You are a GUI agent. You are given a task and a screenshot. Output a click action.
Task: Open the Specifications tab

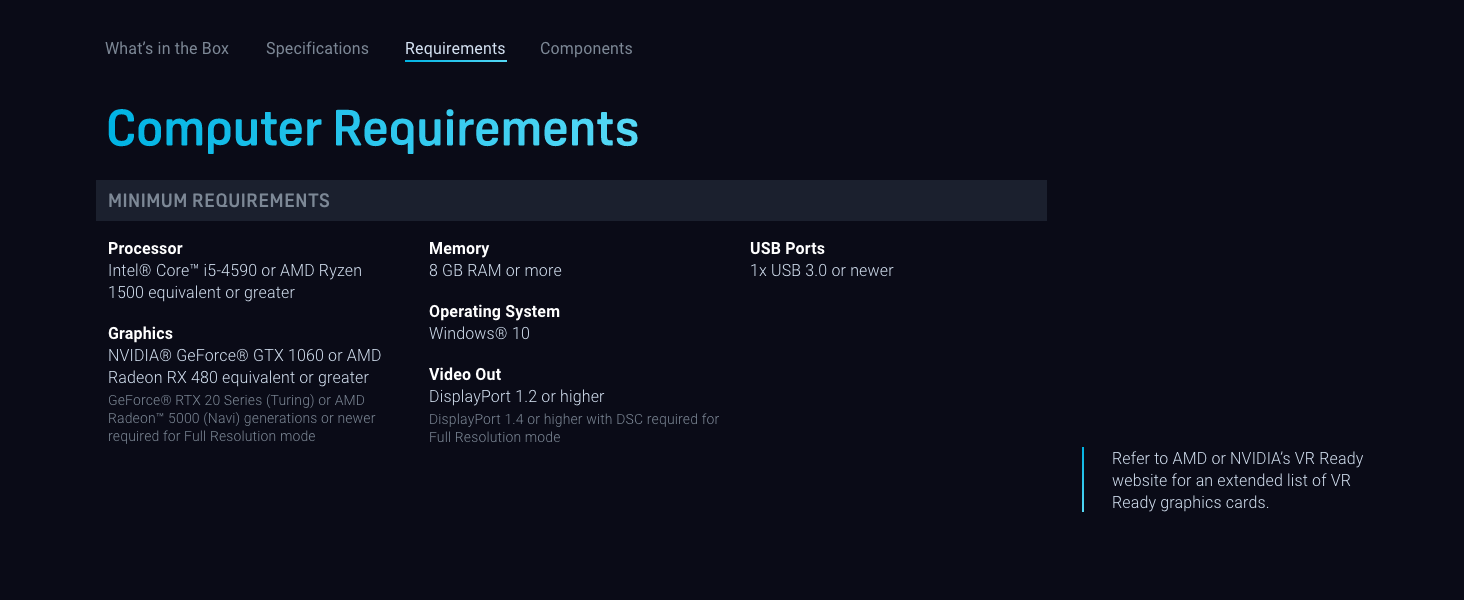(x=317, y=48)
